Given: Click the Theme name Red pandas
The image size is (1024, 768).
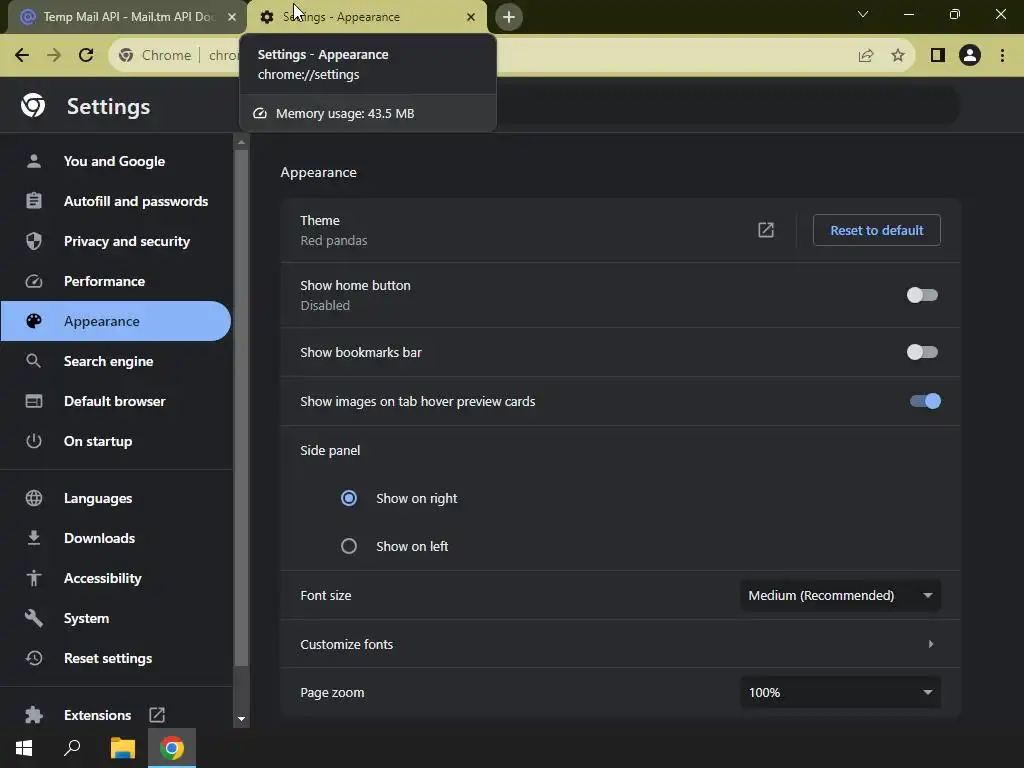Looking at the screenshot, I should click(x=334, y=240).
